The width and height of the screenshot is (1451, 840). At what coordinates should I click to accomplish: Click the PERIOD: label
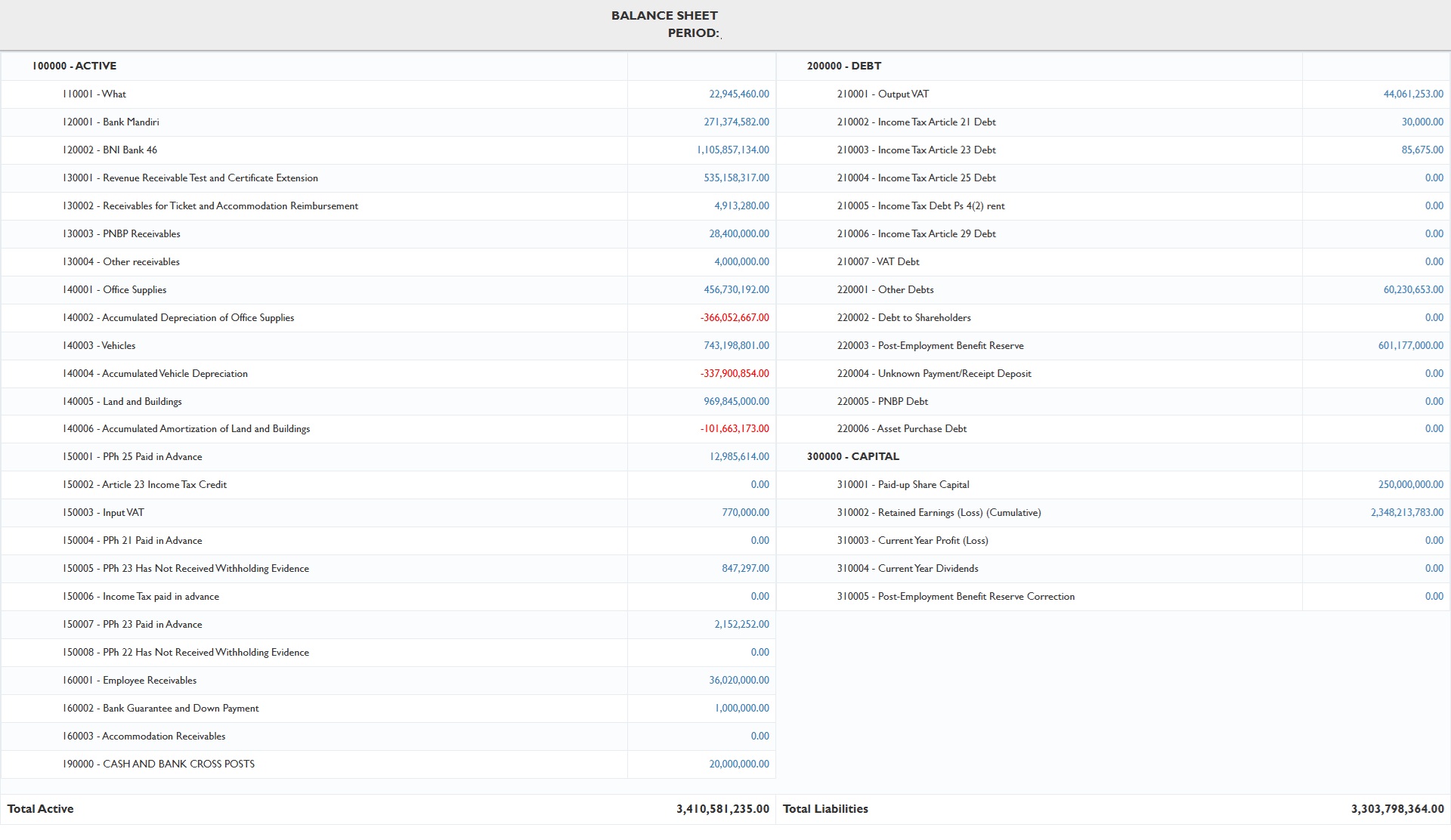(693, 33)
